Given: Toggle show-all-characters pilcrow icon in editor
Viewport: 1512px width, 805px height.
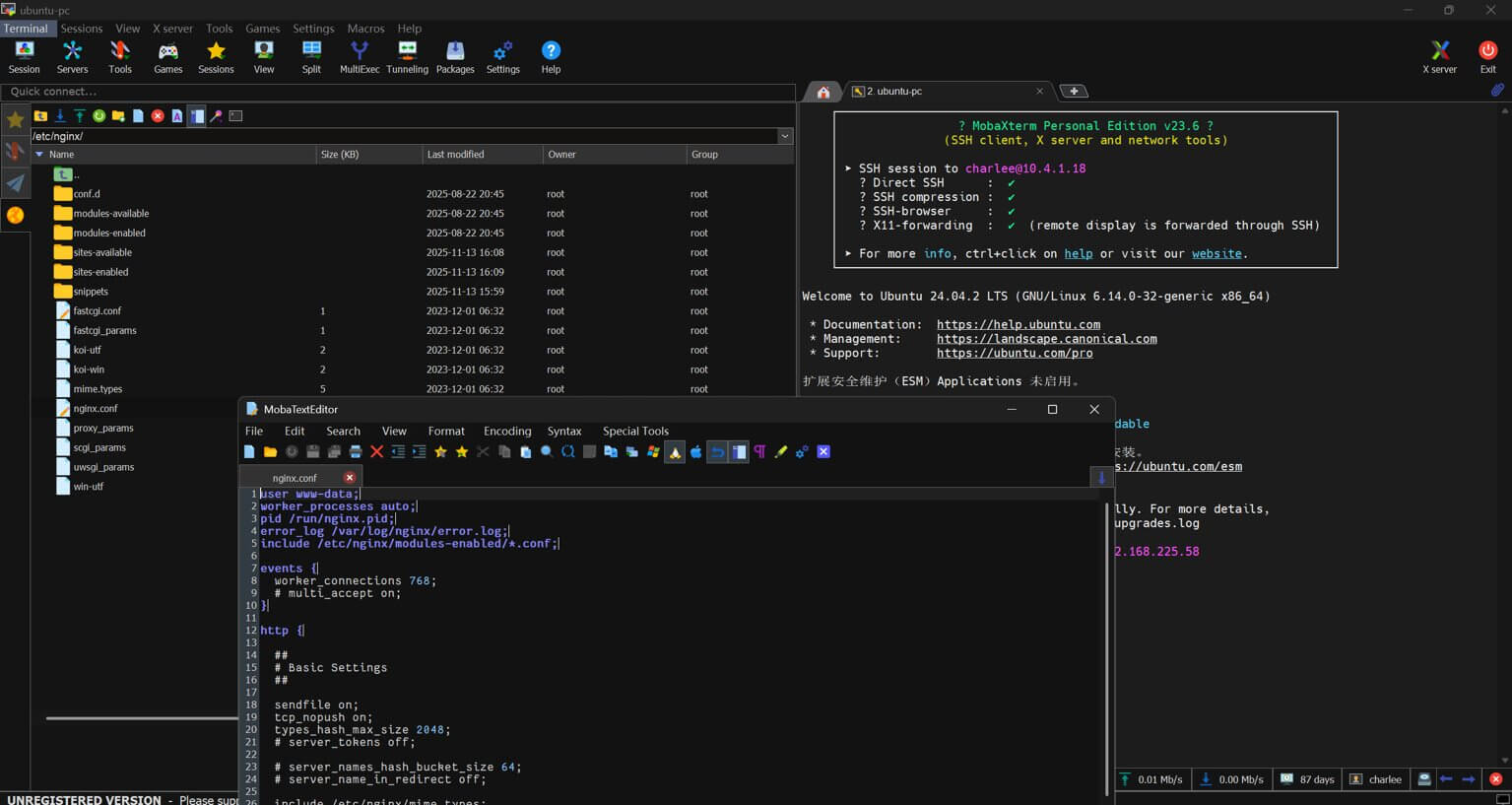Looking at the screenshot, I should click(759, 452).
